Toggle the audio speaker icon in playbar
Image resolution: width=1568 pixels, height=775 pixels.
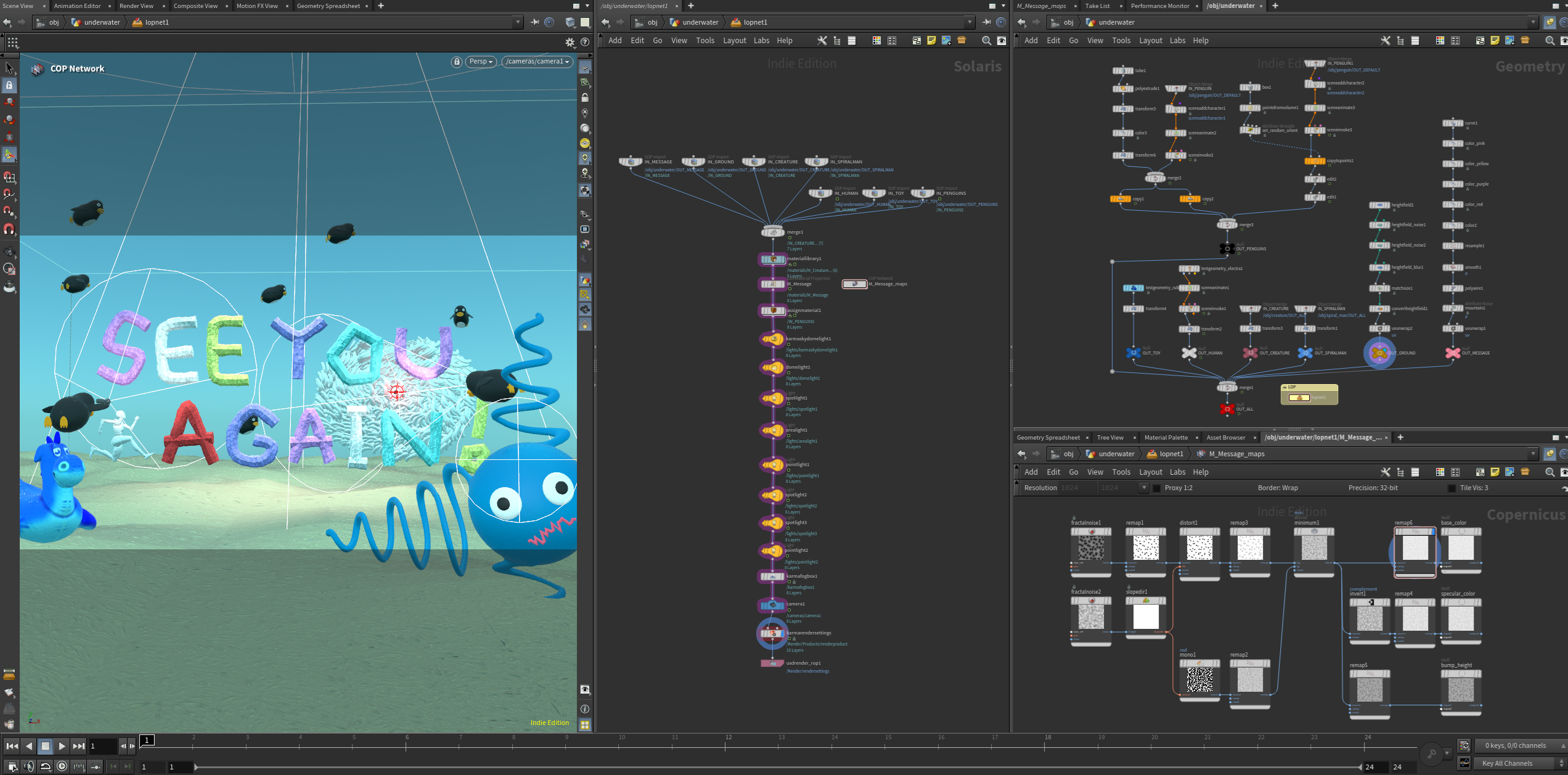(29, 766)
